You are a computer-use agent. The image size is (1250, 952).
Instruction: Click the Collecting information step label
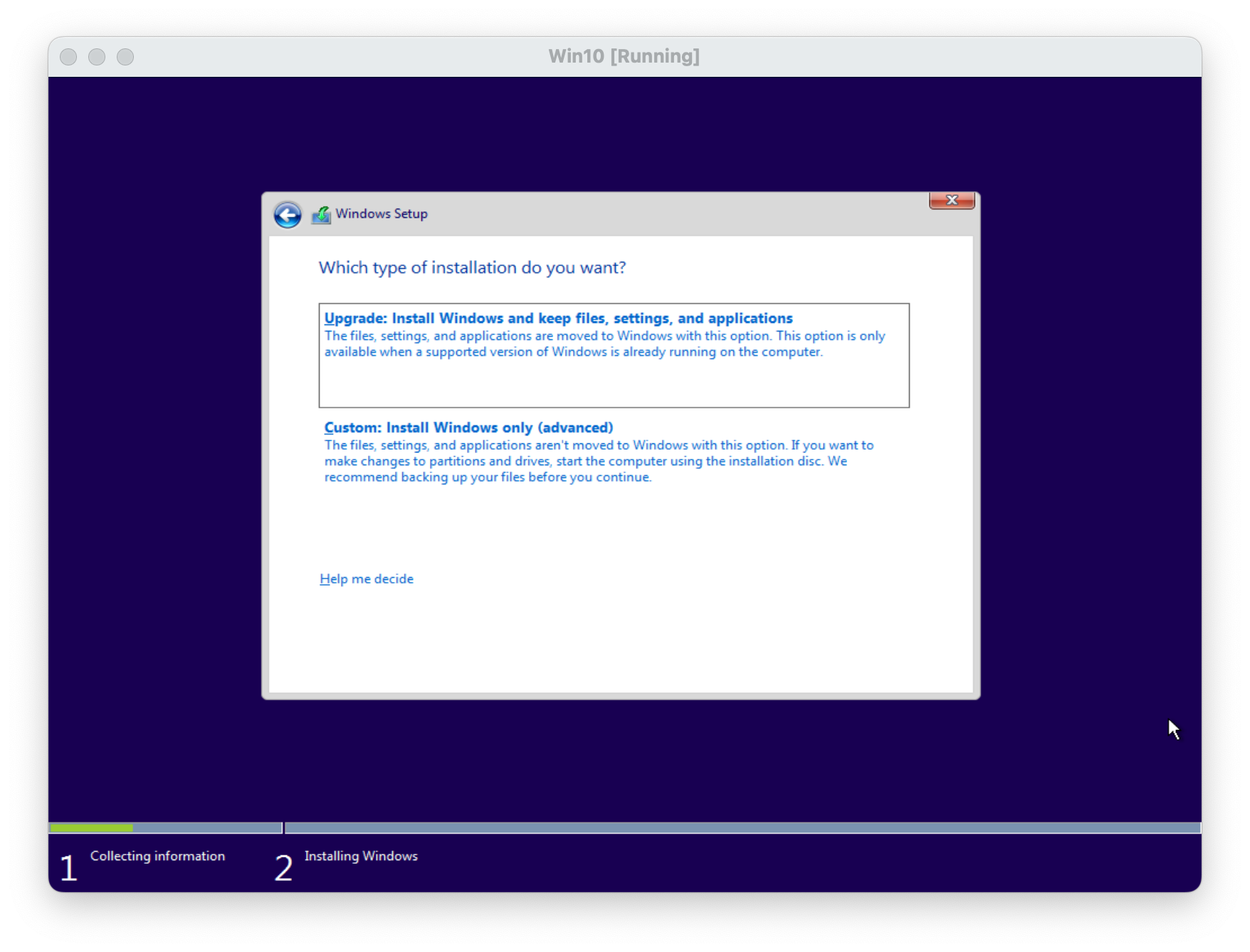[157, 856]
